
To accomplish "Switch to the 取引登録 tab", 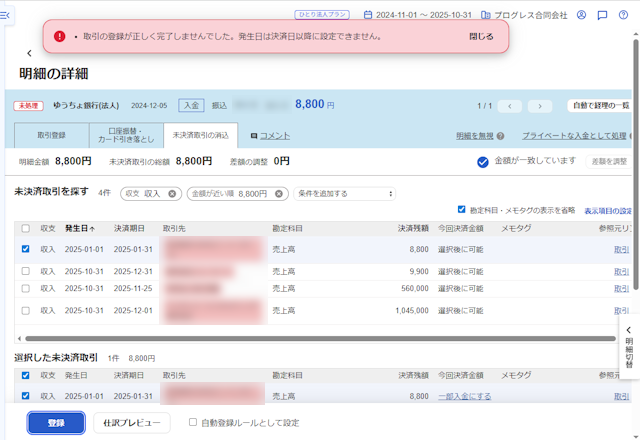I will coord(51,135).
